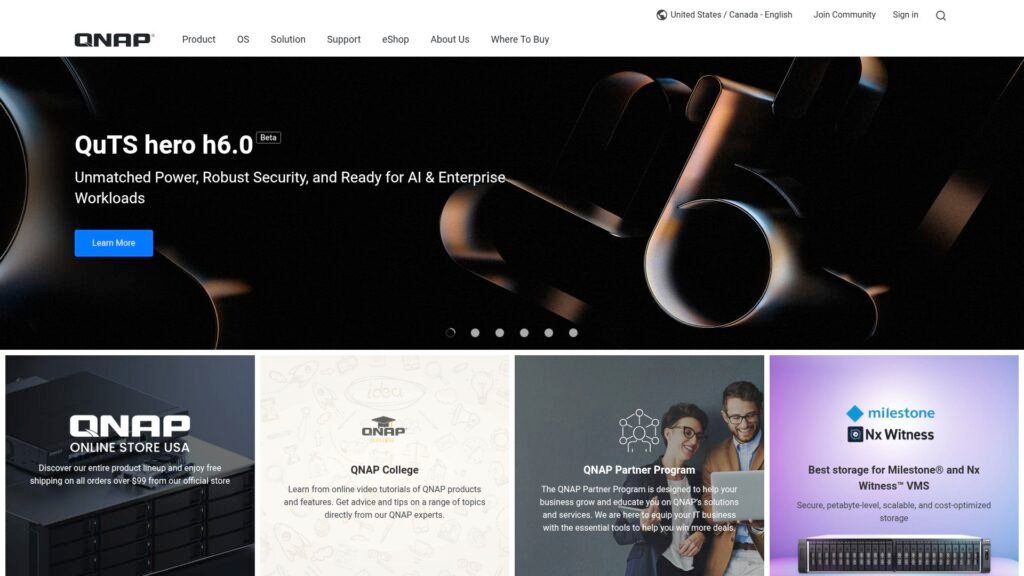The width and height of the screenshot is (1024, 576).
Task: Click the QNAP College graduation cap logo
Action: (384, 428)
